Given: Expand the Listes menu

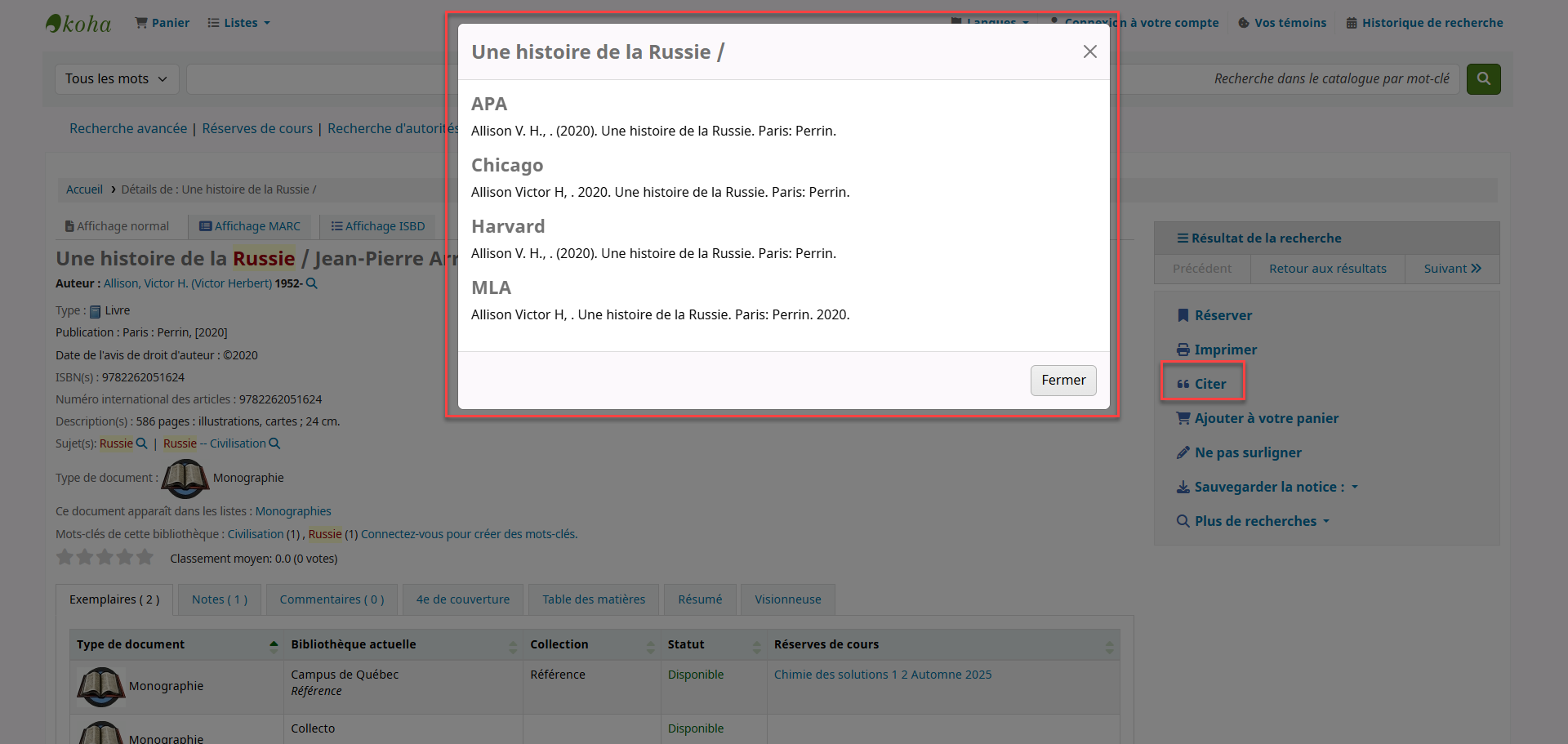Looking at the screenshot, I should coord(238,23).
